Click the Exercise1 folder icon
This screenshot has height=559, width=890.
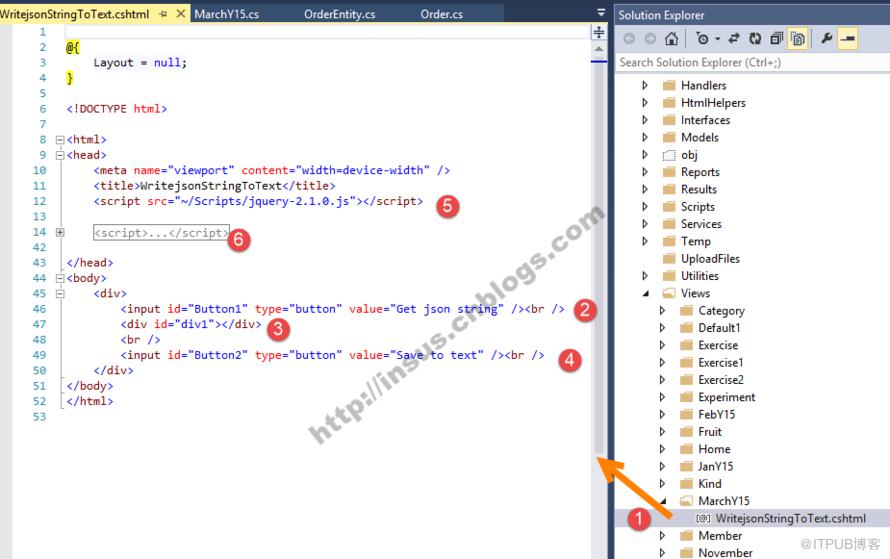[x=686, y=362]
